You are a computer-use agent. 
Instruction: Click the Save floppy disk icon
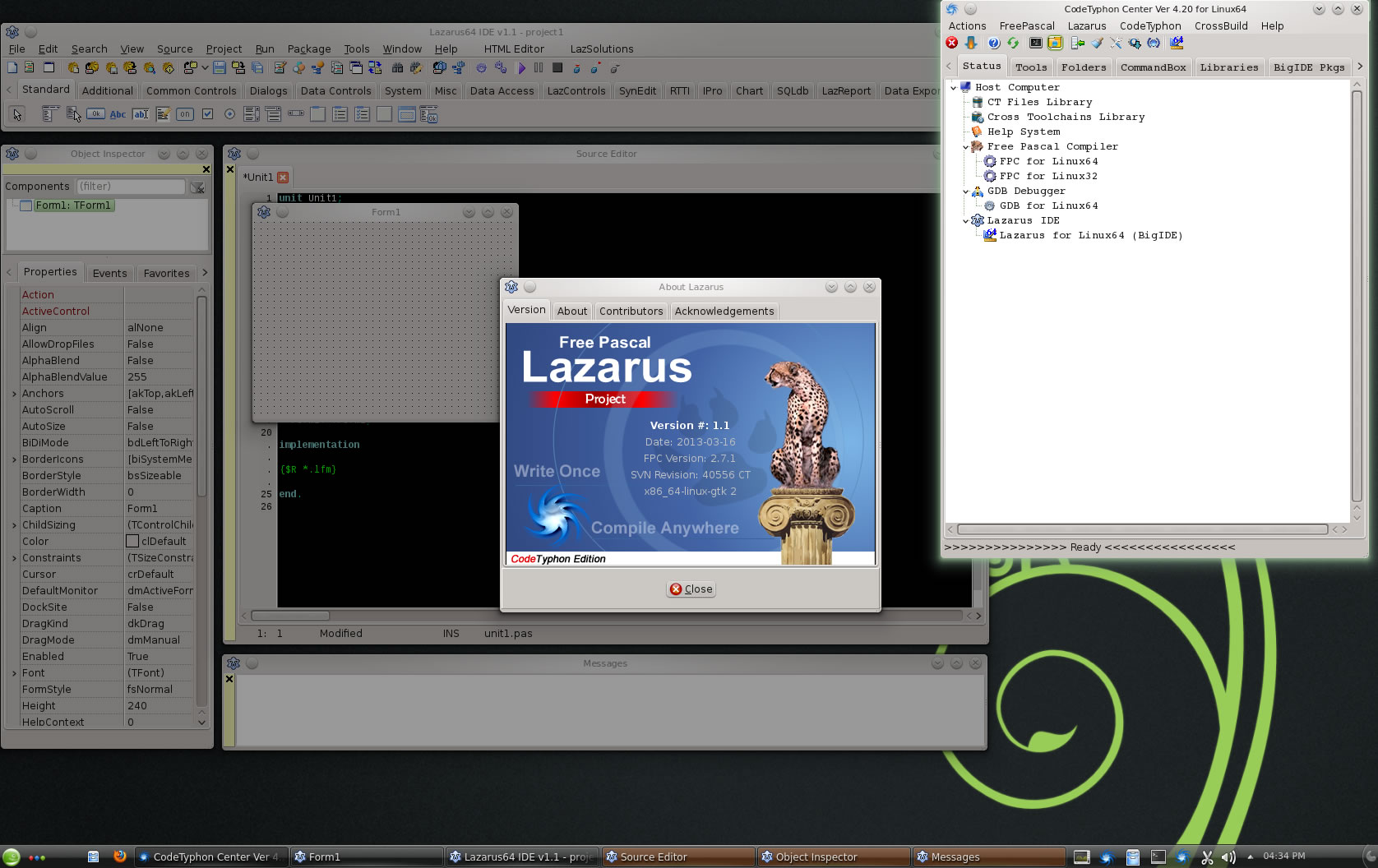click(x=220, y=67)
